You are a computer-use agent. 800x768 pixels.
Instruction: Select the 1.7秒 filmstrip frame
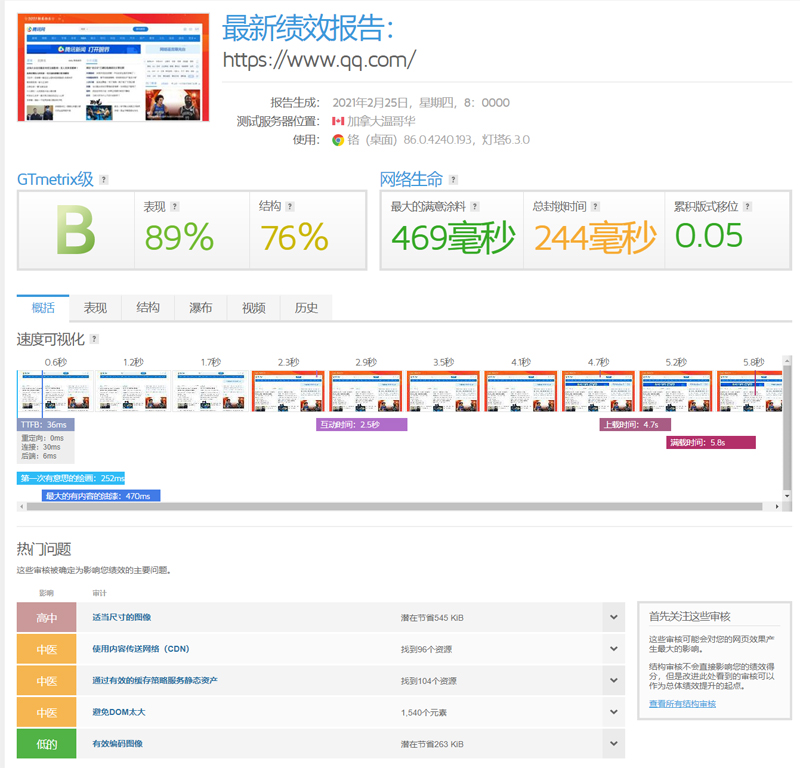click(210, 391)
